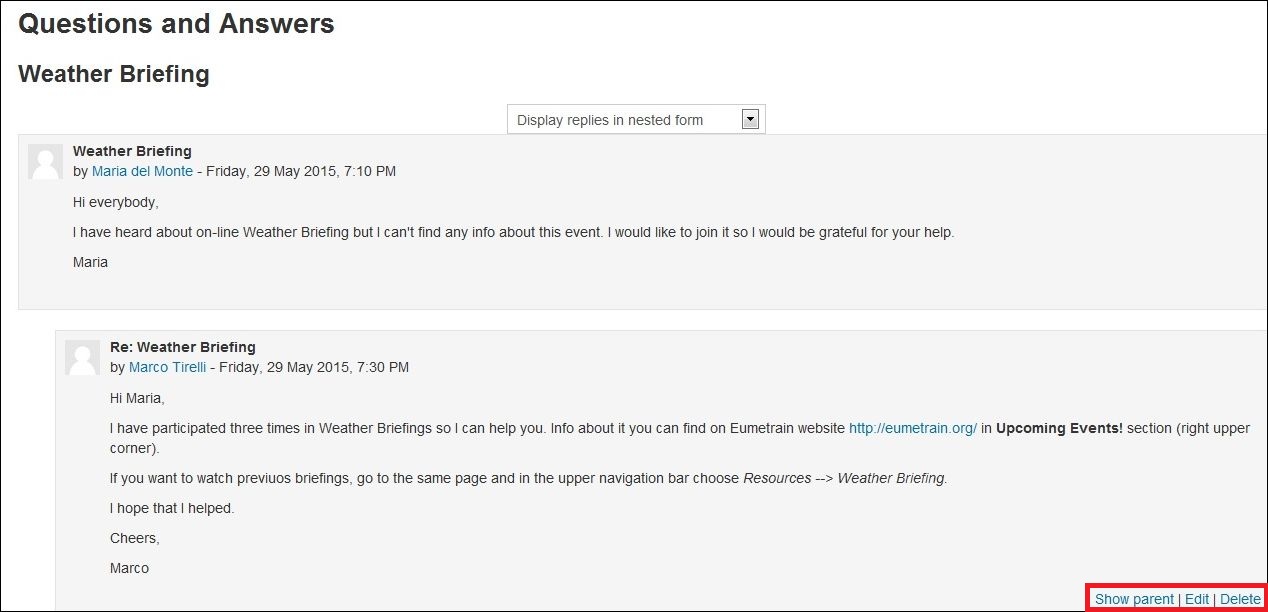Screen dimensions: 1268x612
Task: Click the 'Questions and Answers' page heading
Action: [177, 24]
